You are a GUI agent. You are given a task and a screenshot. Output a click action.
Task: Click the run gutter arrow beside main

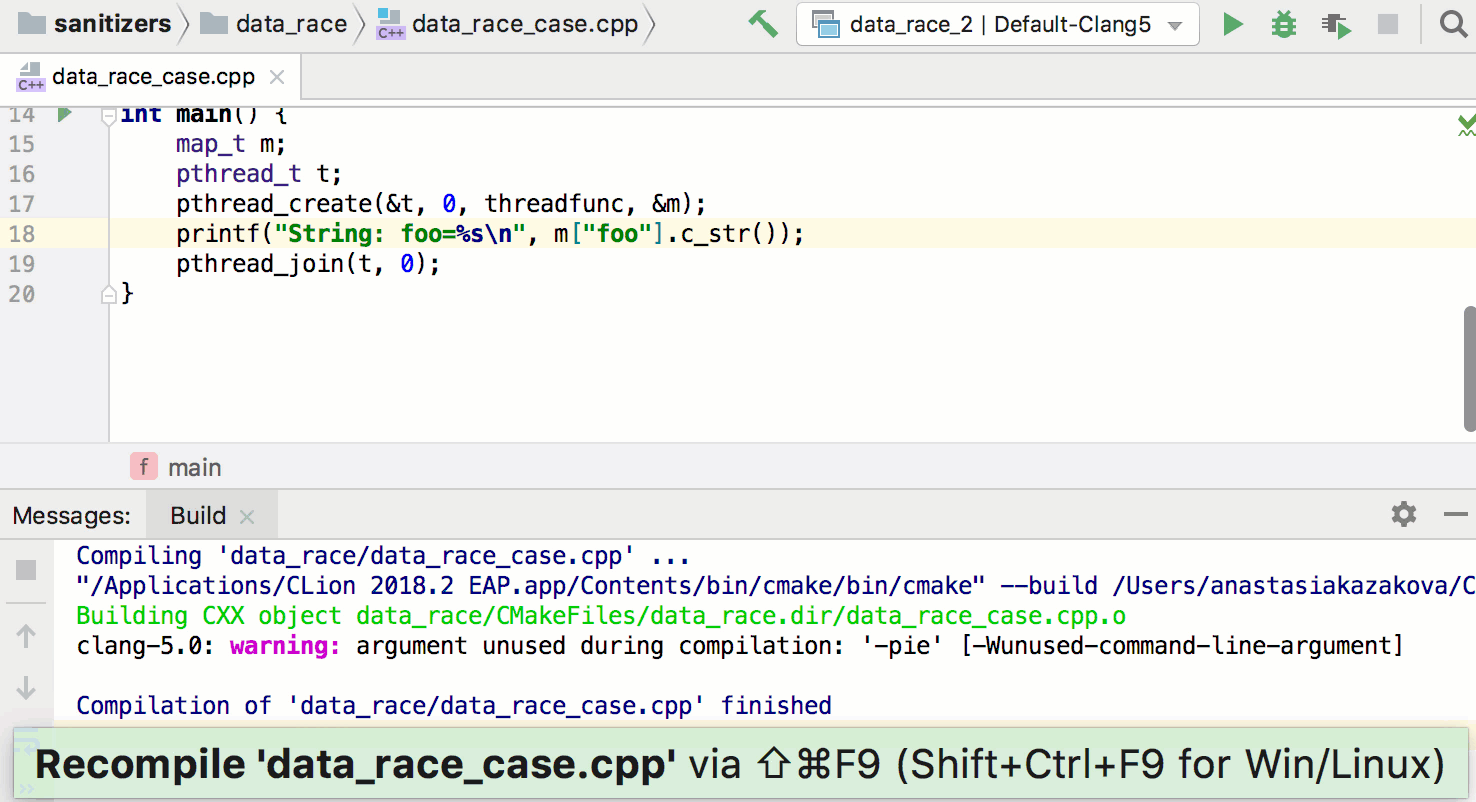pyautogui.click(x=65, y=114)
